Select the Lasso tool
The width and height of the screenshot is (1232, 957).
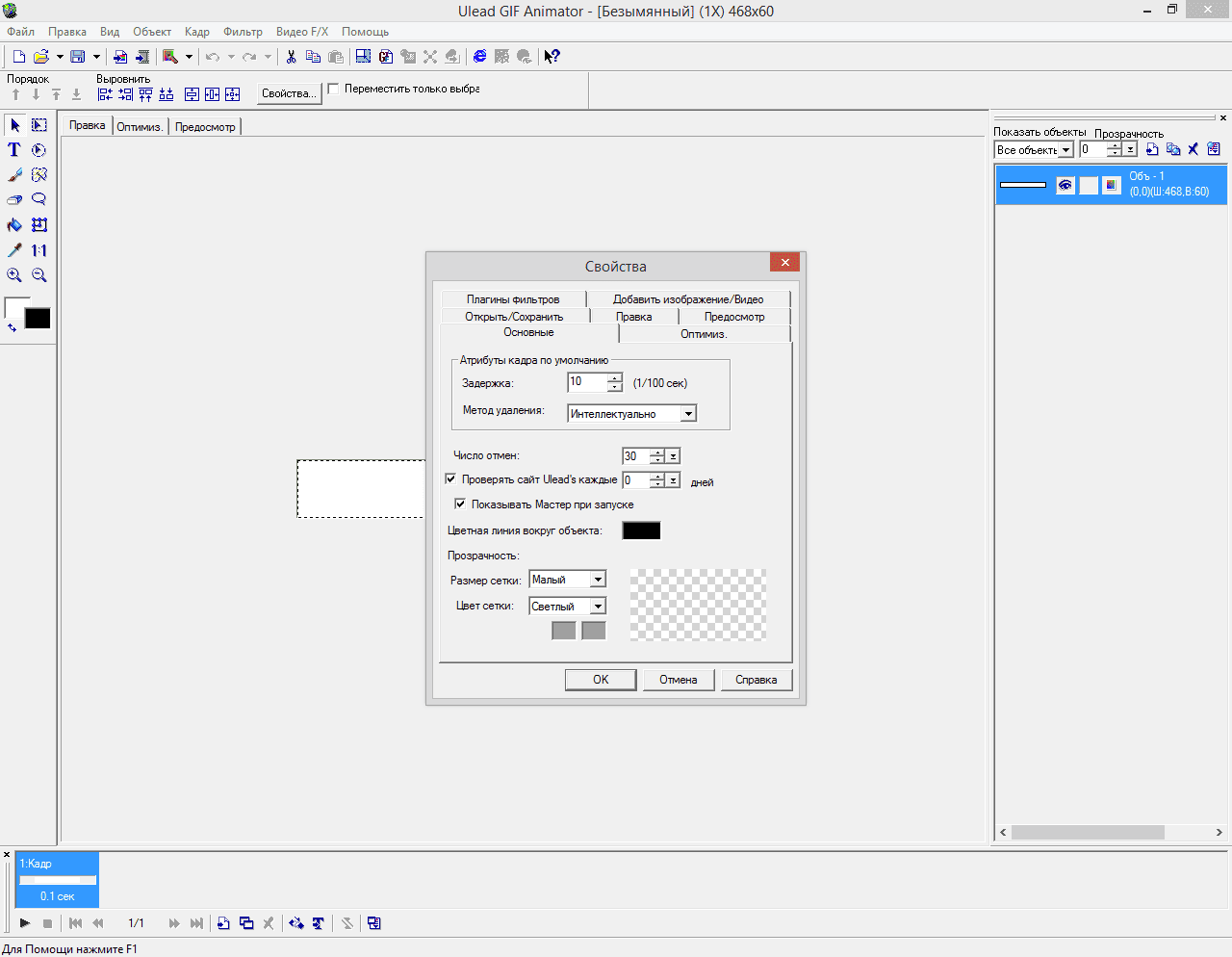pyautogui.click(x=39, y=200)
